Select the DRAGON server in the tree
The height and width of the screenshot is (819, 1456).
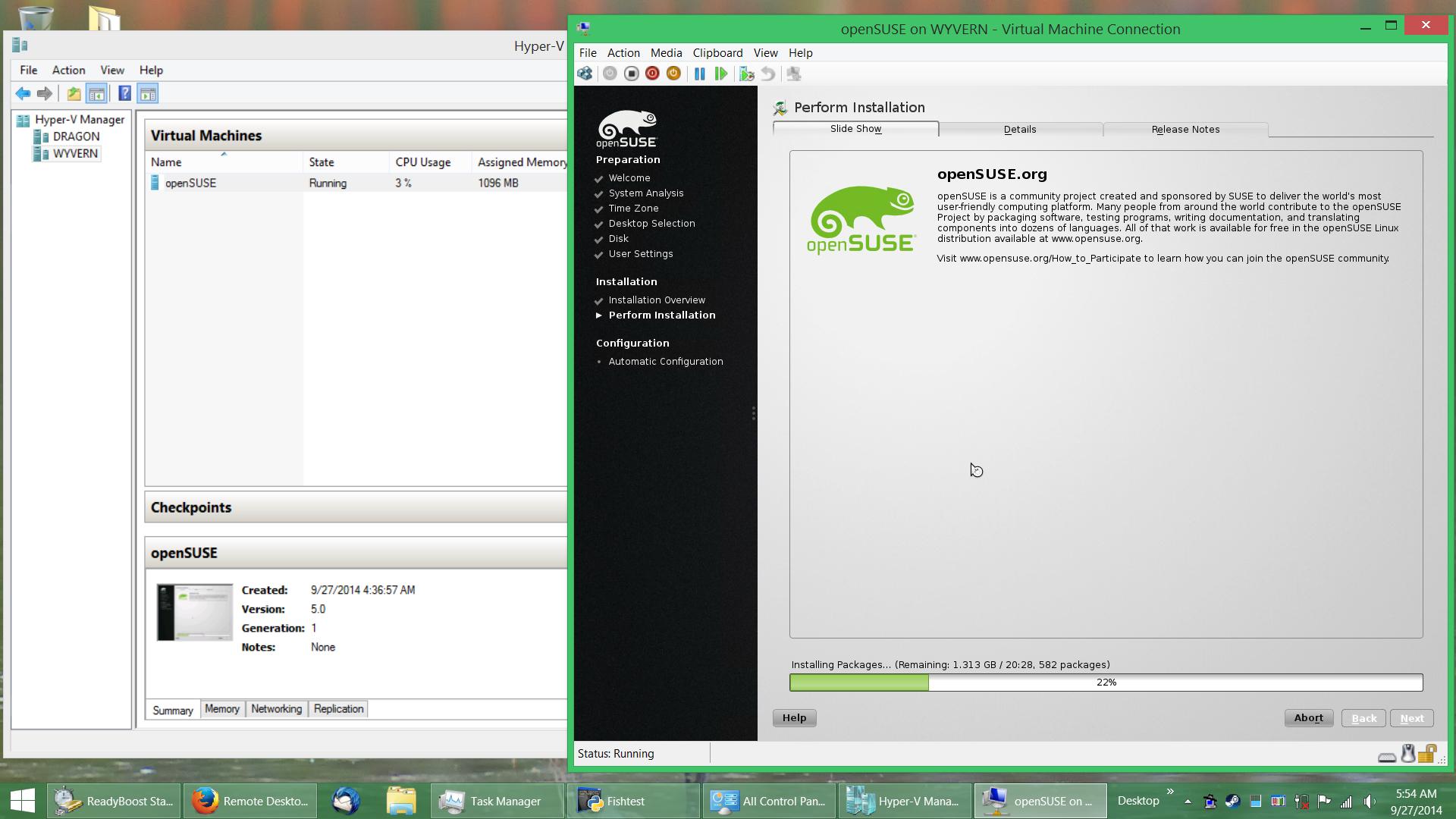coord(76,136)
